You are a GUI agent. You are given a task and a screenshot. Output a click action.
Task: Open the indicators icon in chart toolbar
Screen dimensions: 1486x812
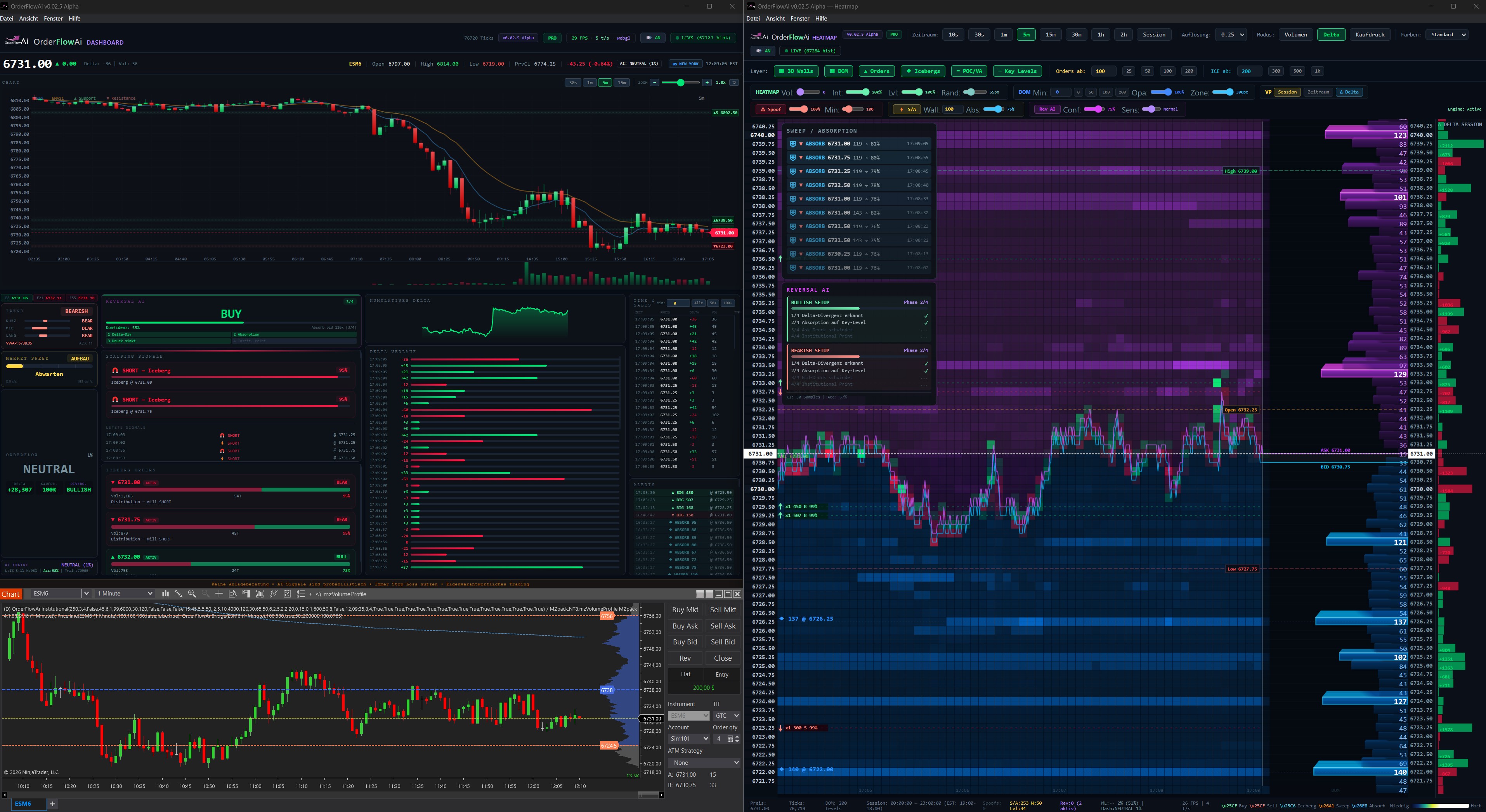(260, 594)
